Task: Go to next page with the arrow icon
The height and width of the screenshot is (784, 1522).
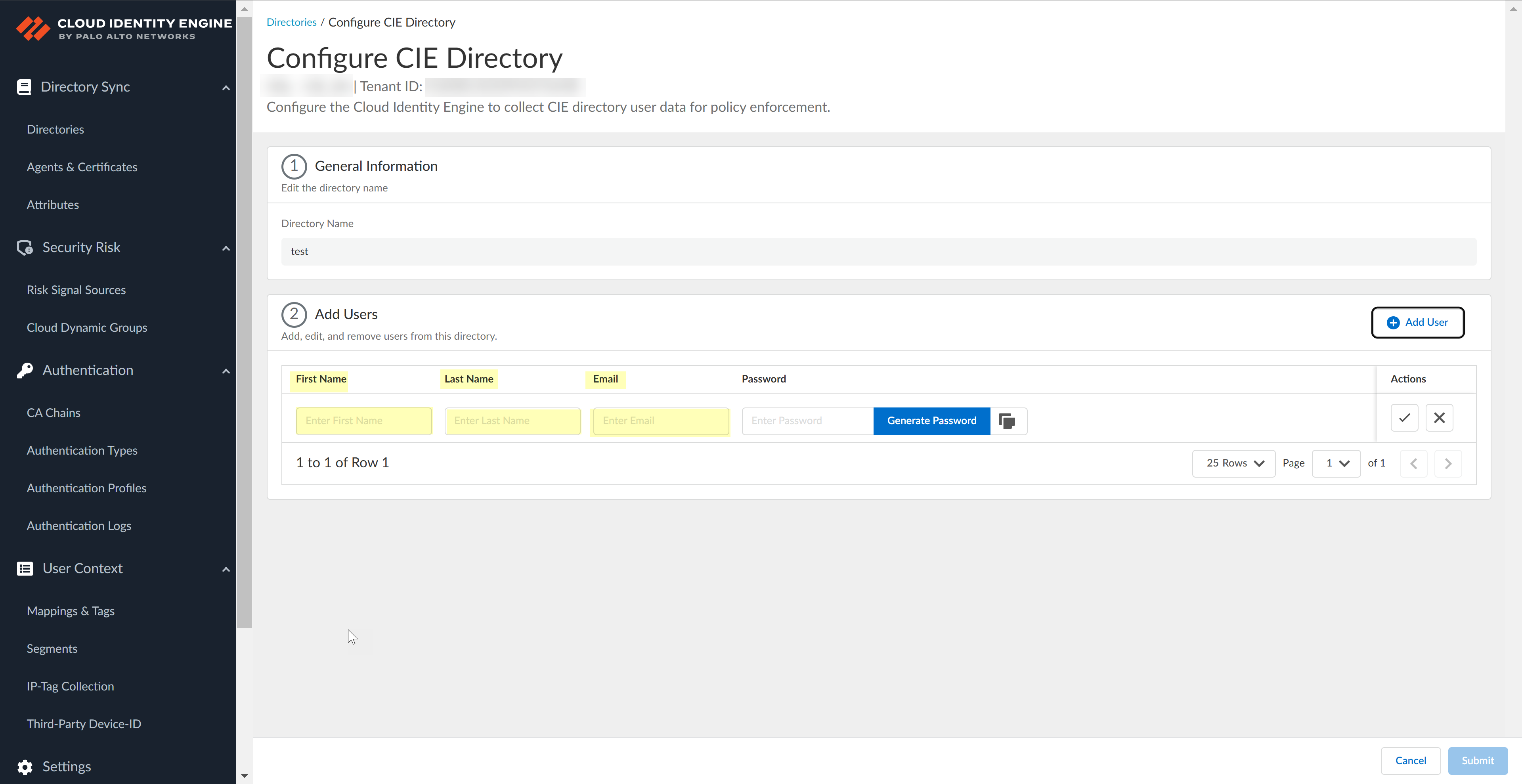Action: tap(1448, 463)
